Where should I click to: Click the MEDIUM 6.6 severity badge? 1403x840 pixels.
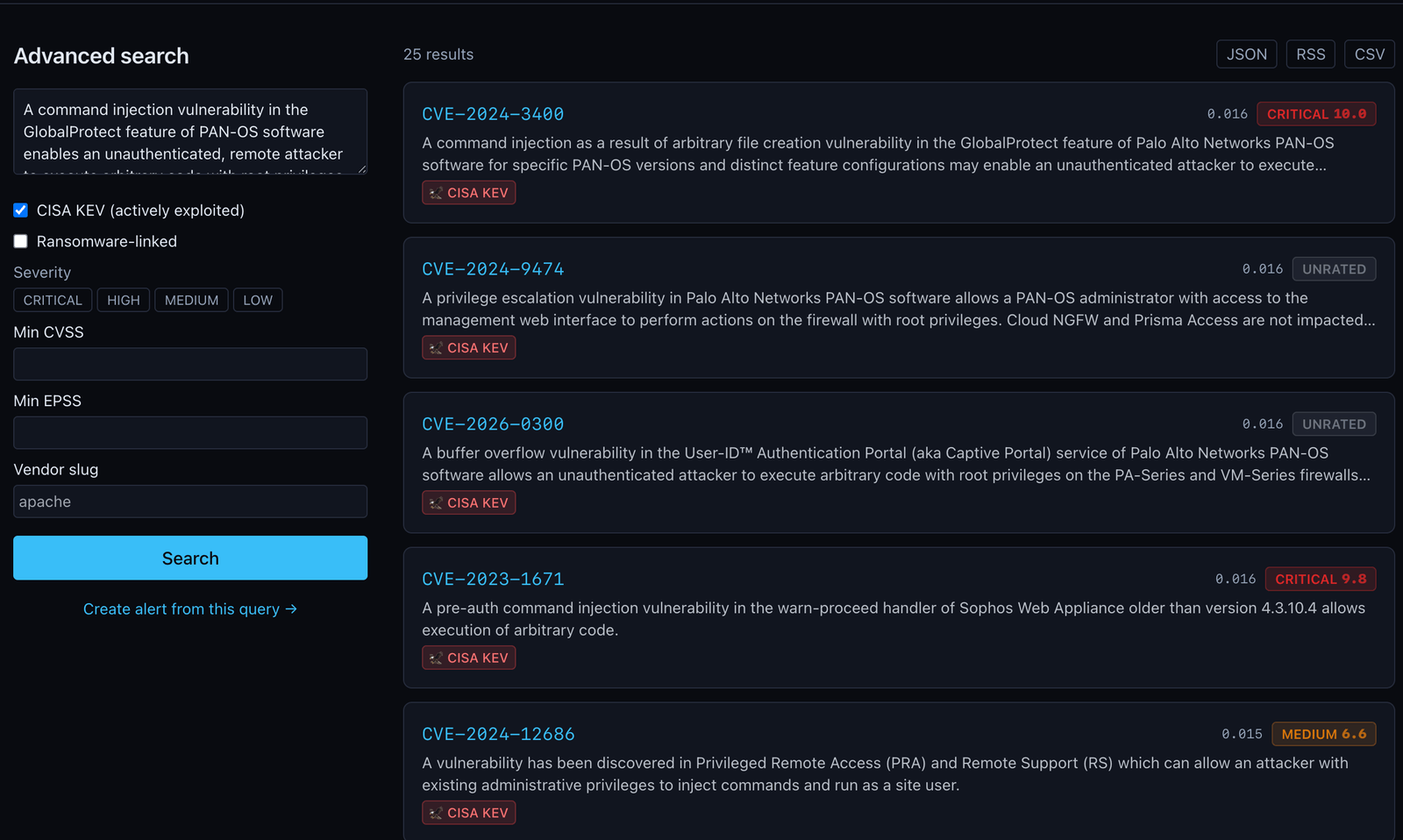pyautogui.click(x=1324, y=735)
